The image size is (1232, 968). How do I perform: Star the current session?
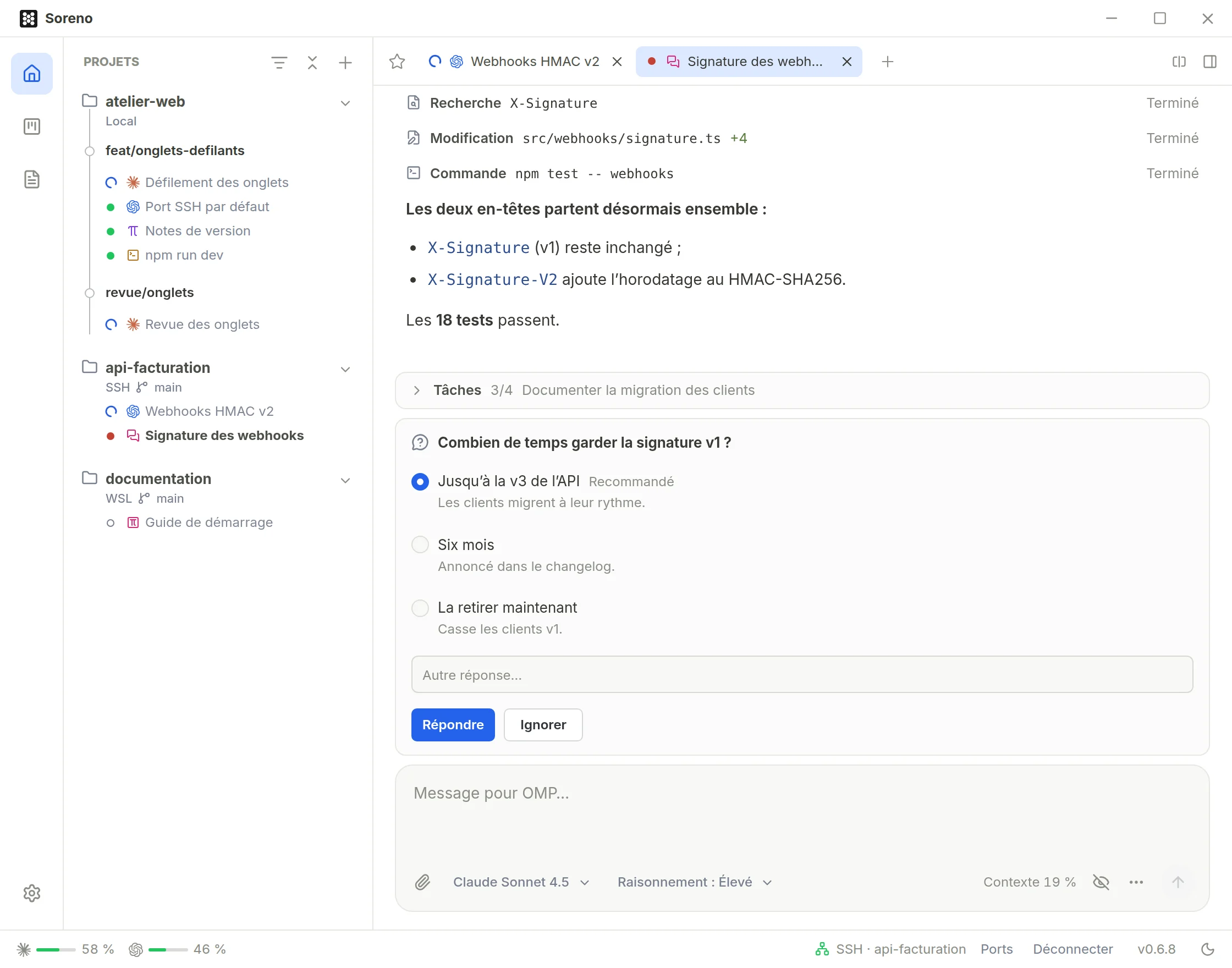coord(397,62)
